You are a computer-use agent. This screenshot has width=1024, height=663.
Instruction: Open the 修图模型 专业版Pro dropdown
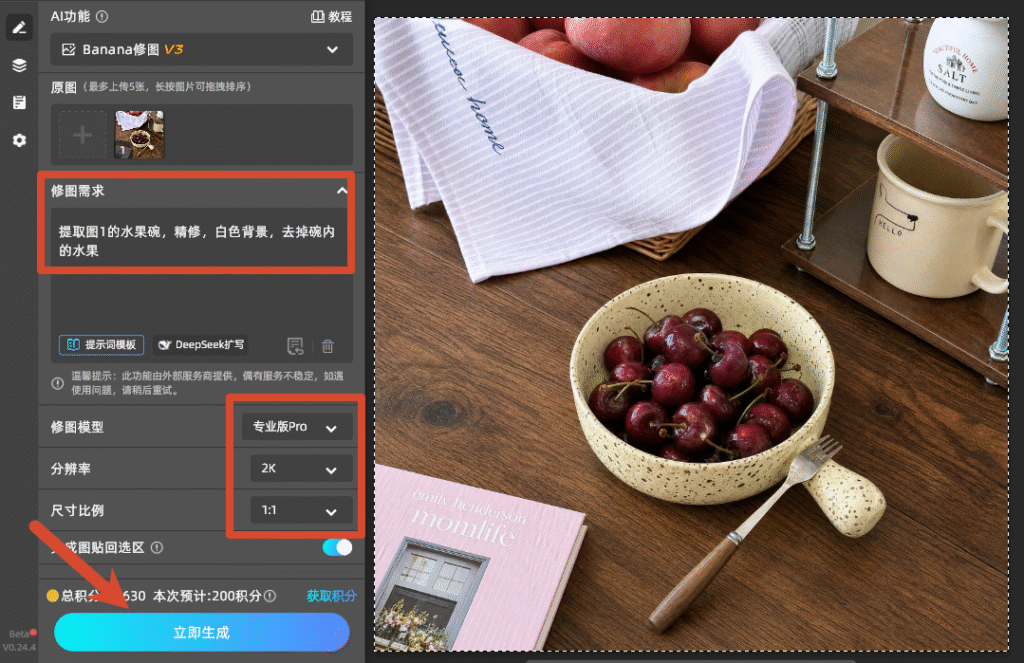point(297,427)
